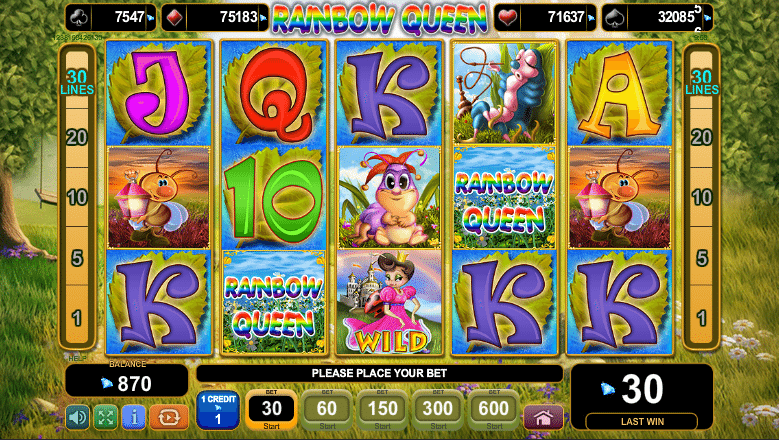The height and width of the screenshot is (440, 779).
Task: Click the spades jackpot icon
Action: click(x=615, y=18)
